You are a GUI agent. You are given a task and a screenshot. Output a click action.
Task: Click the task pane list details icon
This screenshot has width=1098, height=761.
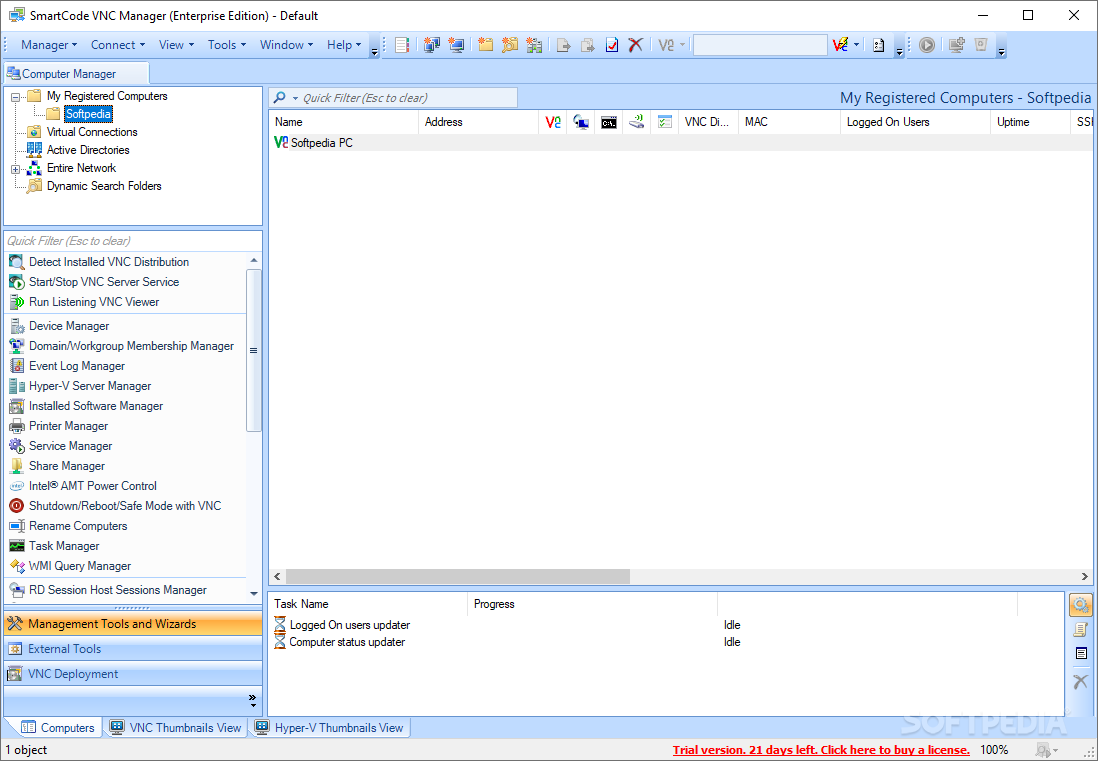point(1081,654)
